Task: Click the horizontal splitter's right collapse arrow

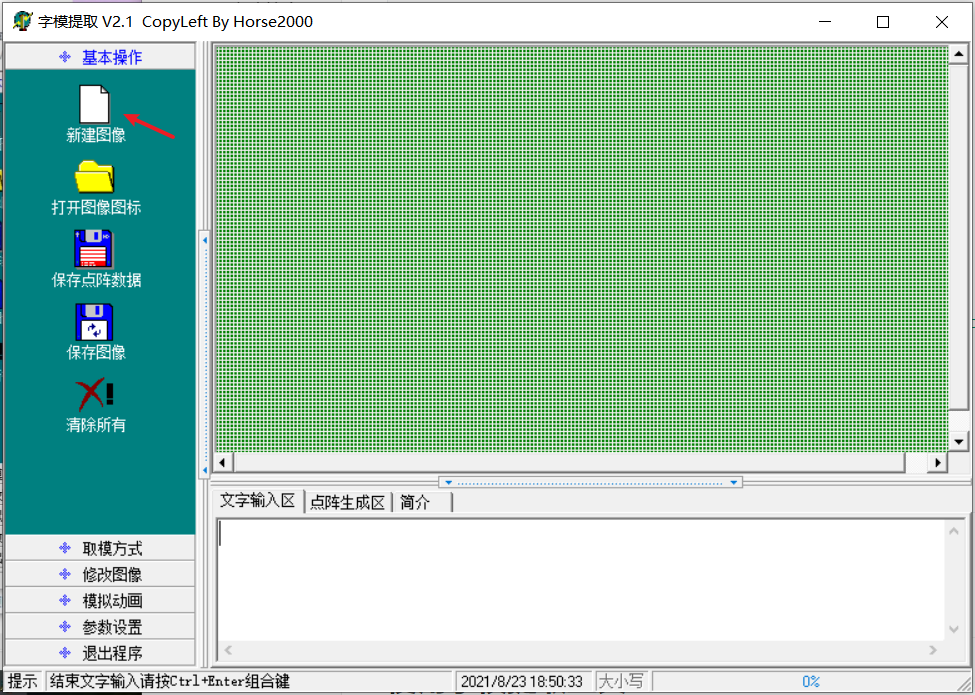Action: point(734,482)
